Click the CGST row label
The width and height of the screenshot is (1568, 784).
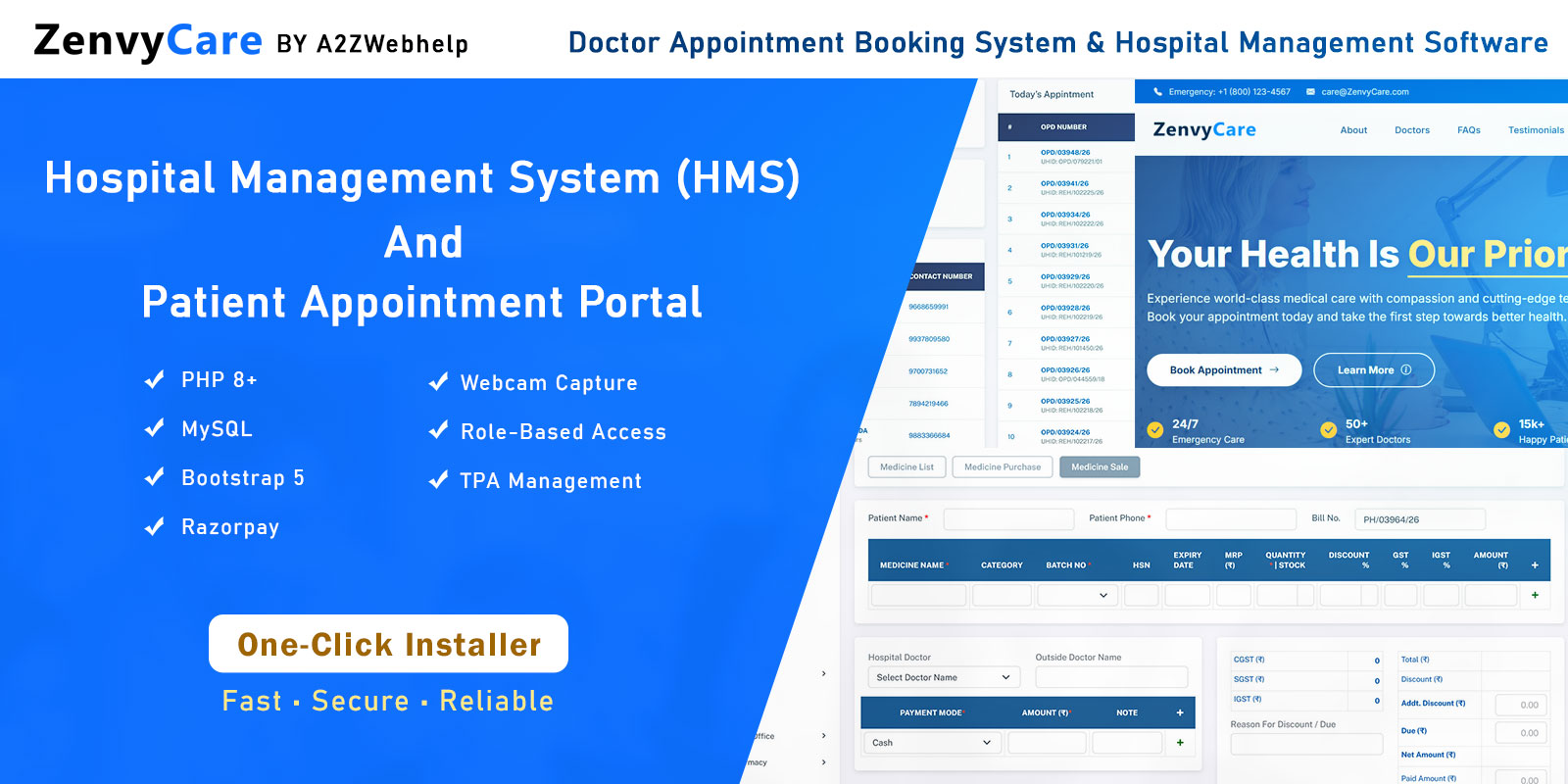pyautogui.click(x=1249, y=660)
